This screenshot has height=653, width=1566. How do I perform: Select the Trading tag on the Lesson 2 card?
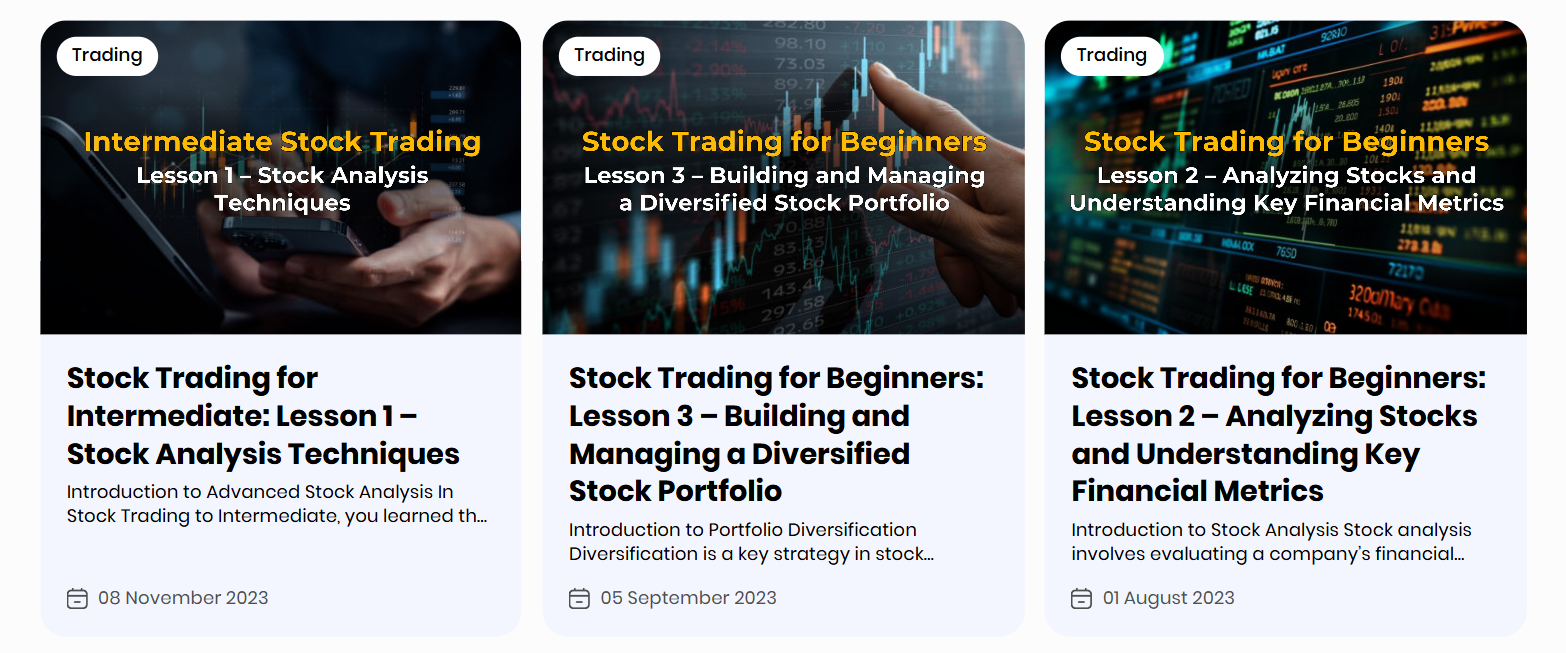click(x=1111, y=56)
